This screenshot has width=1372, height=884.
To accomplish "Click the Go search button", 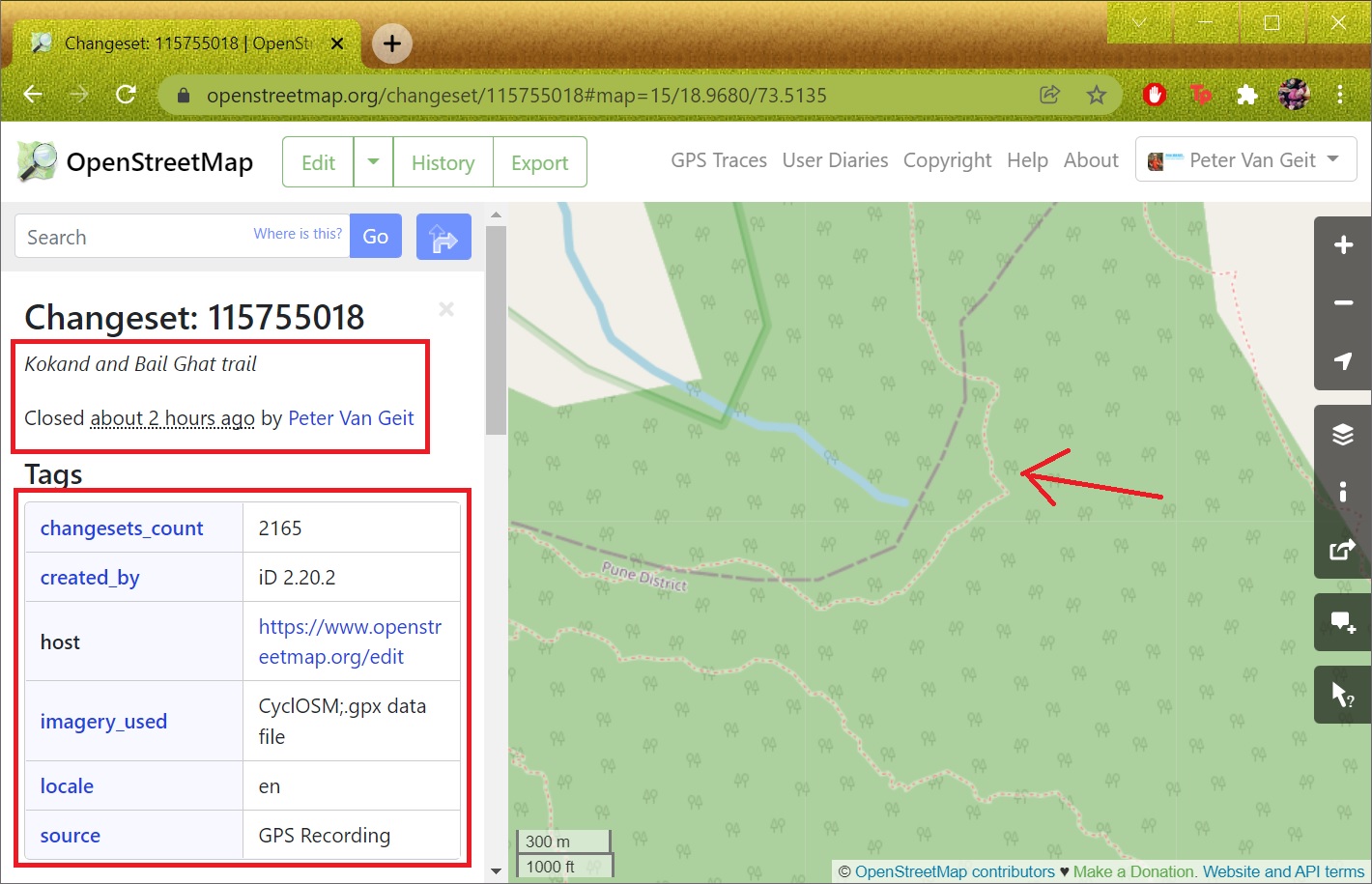I will [x=376, y=237].
